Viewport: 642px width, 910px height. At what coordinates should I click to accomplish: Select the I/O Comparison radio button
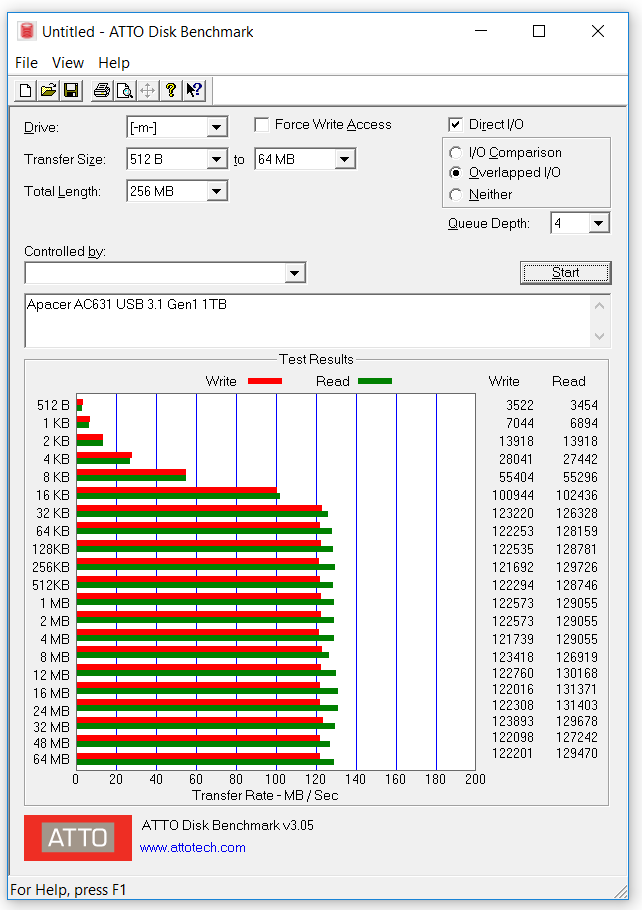pos(456,153)
